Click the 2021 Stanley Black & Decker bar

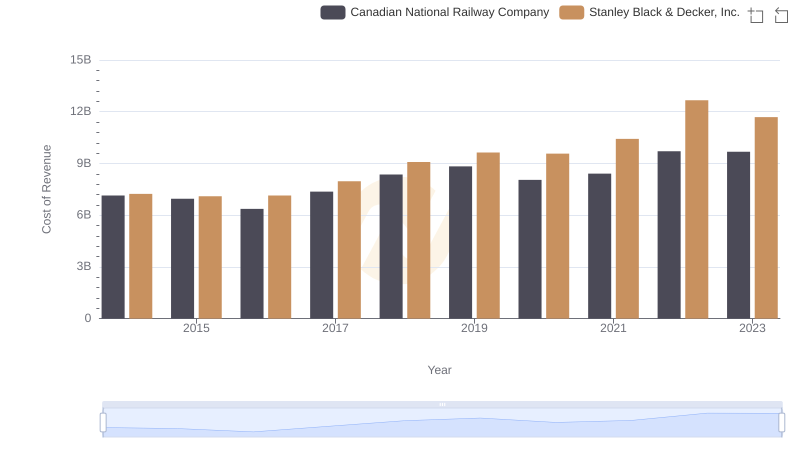coord(627,228)
